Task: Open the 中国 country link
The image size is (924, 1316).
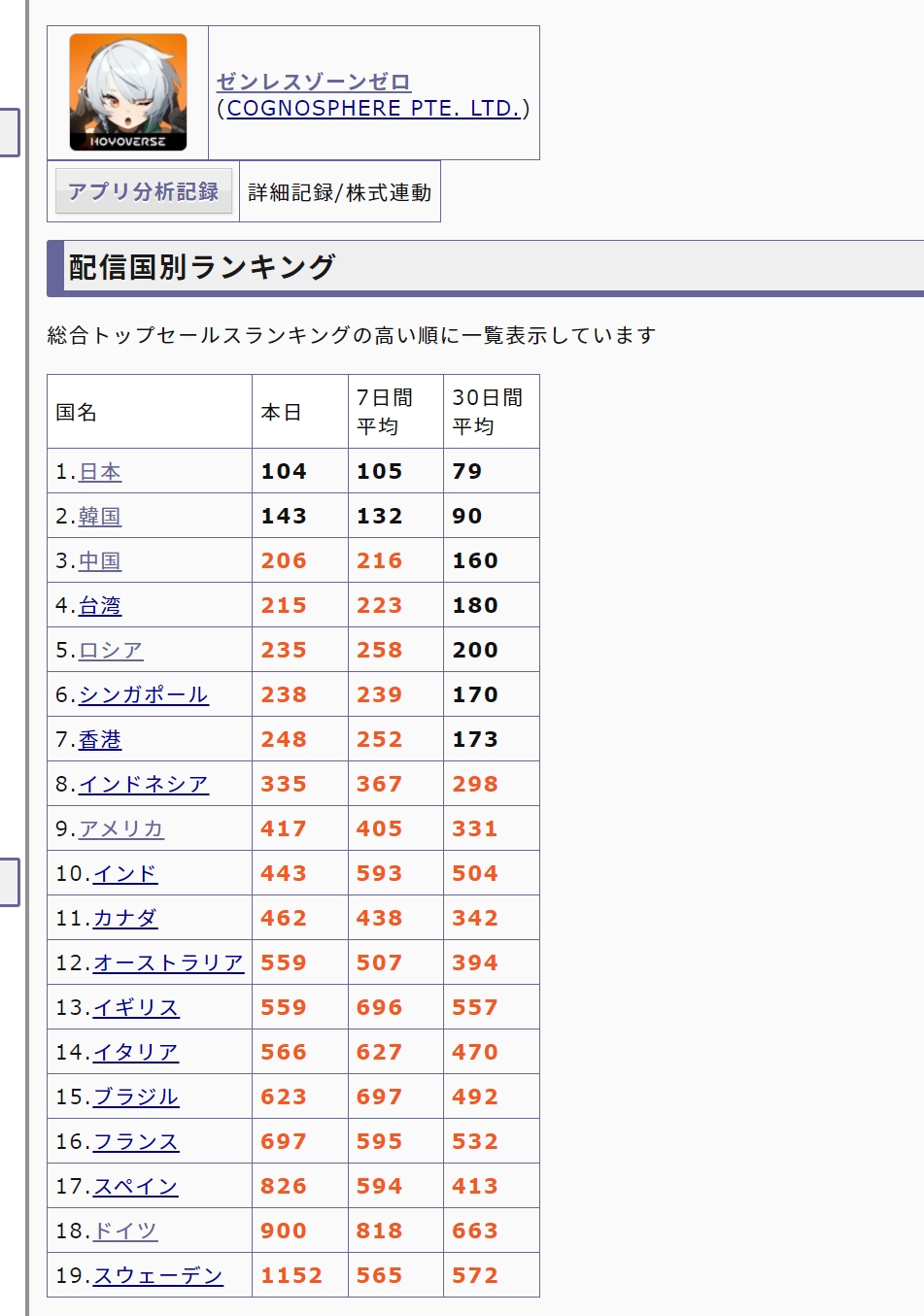Action: click(x=100, y=561)
